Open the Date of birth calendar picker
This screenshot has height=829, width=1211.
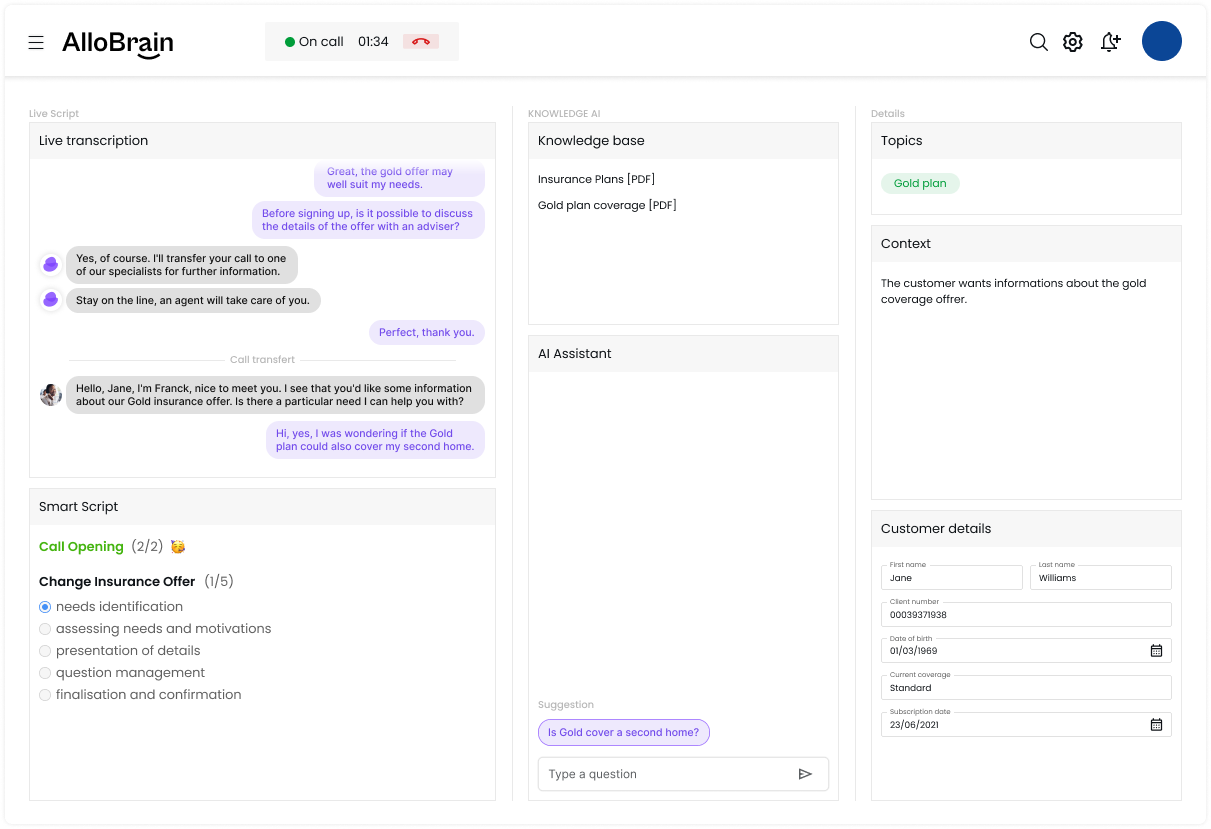tap(1156, 651)
